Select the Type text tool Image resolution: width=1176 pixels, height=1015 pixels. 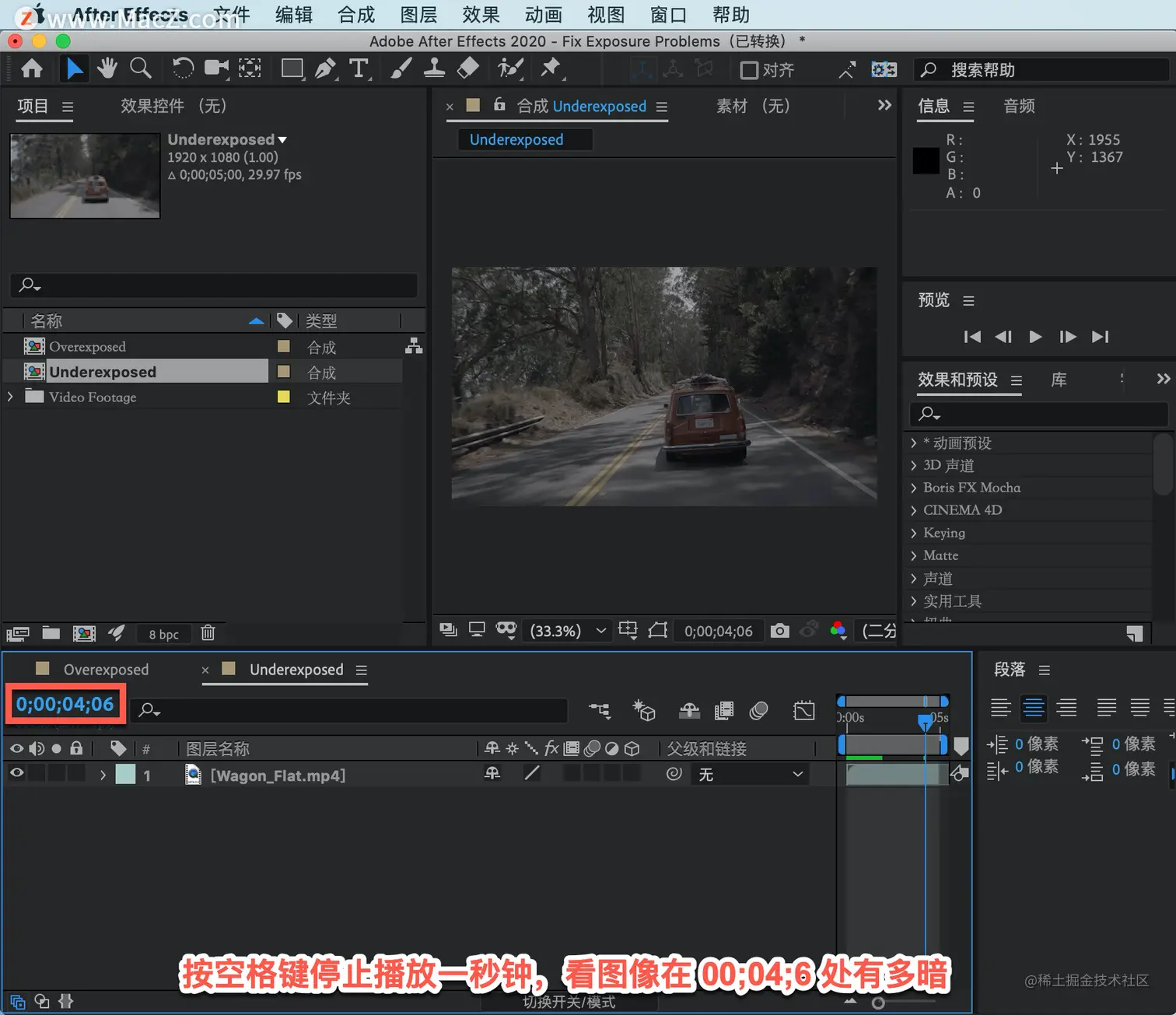coord(359,69)
